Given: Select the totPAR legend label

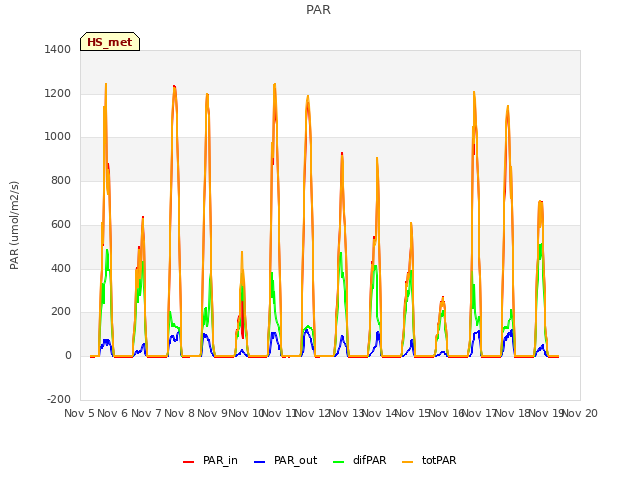Looking at the screenshot, I should click(x=439, y=460).
